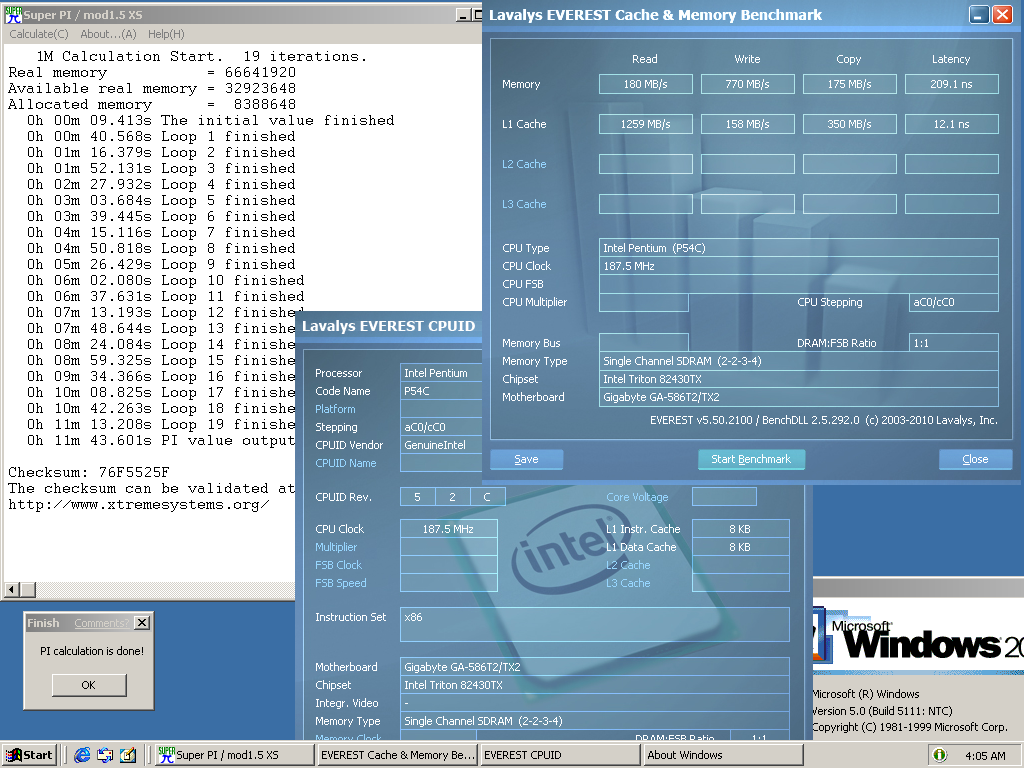Image resolution: width=1024 pixels, height=768 pixels.
Task: Click the CPU Type field Intel Pentium (P54C)
Action: pos(798,248)
